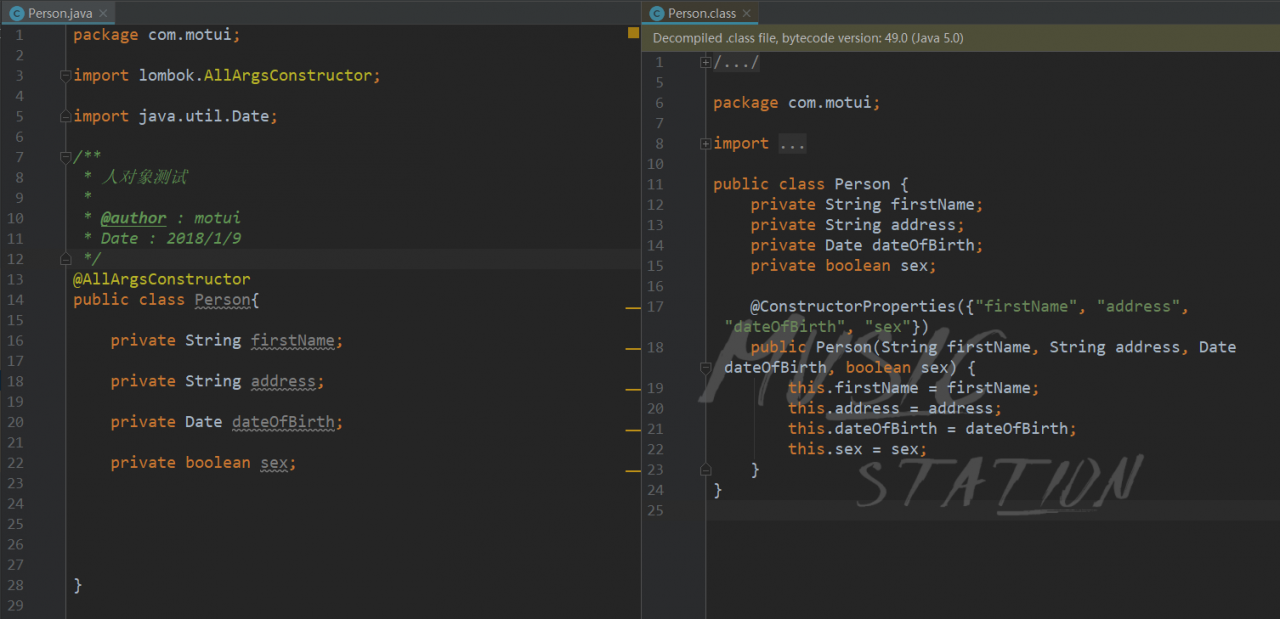Switch to the Person.class tab
The height and width of the screenshot is (619, 1280).
(701, 13)
